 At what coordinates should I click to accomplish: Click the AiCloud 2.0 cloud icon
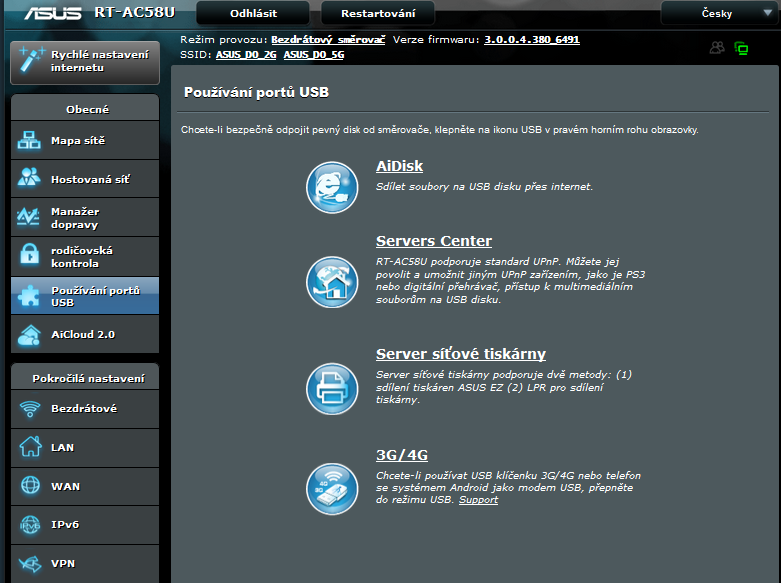coord(29,334)
